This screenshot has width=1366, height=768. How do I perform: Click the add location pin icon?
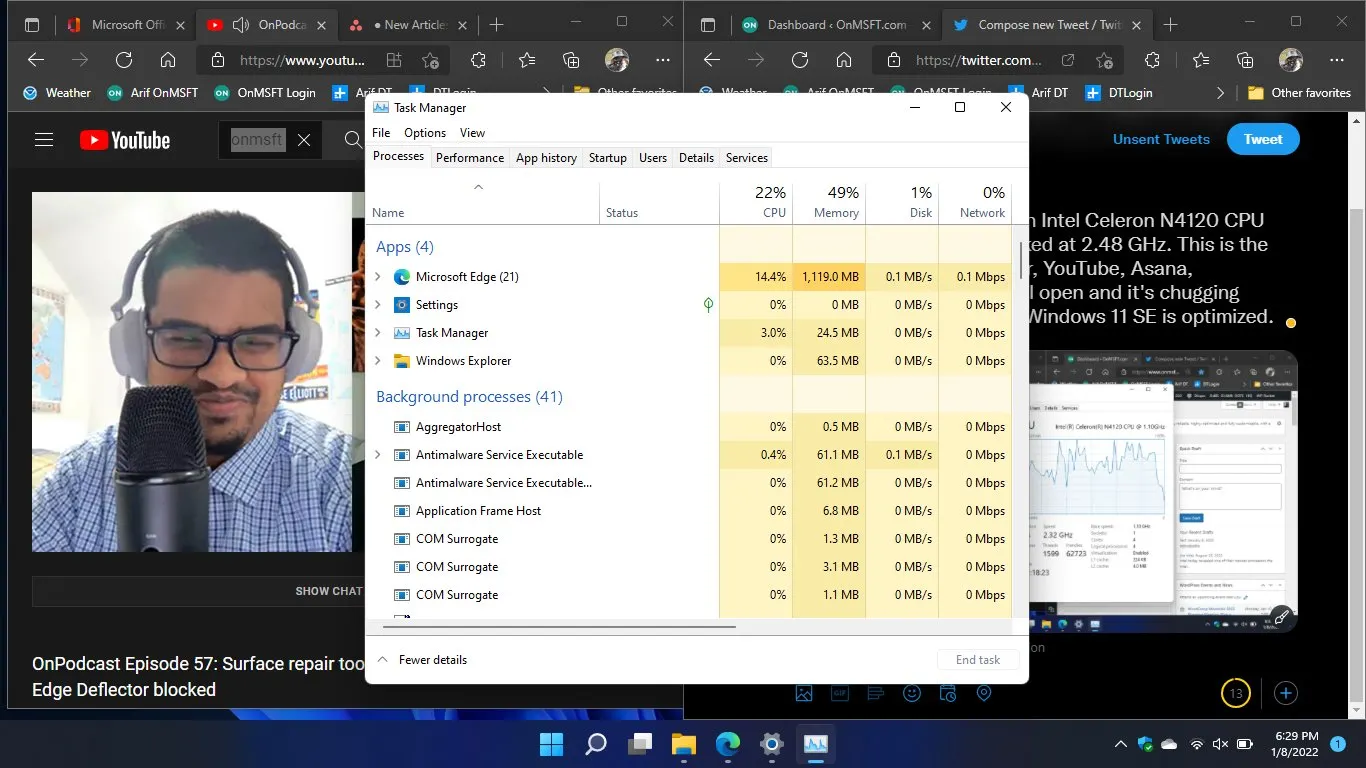tap(984, 692)
